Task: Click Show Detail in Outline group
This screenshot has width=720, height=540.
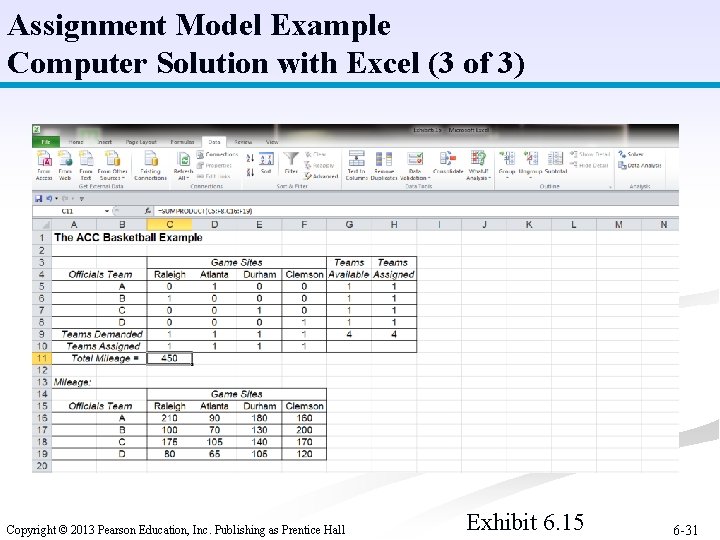Action: pyautogui.click(x=590, y=154)
